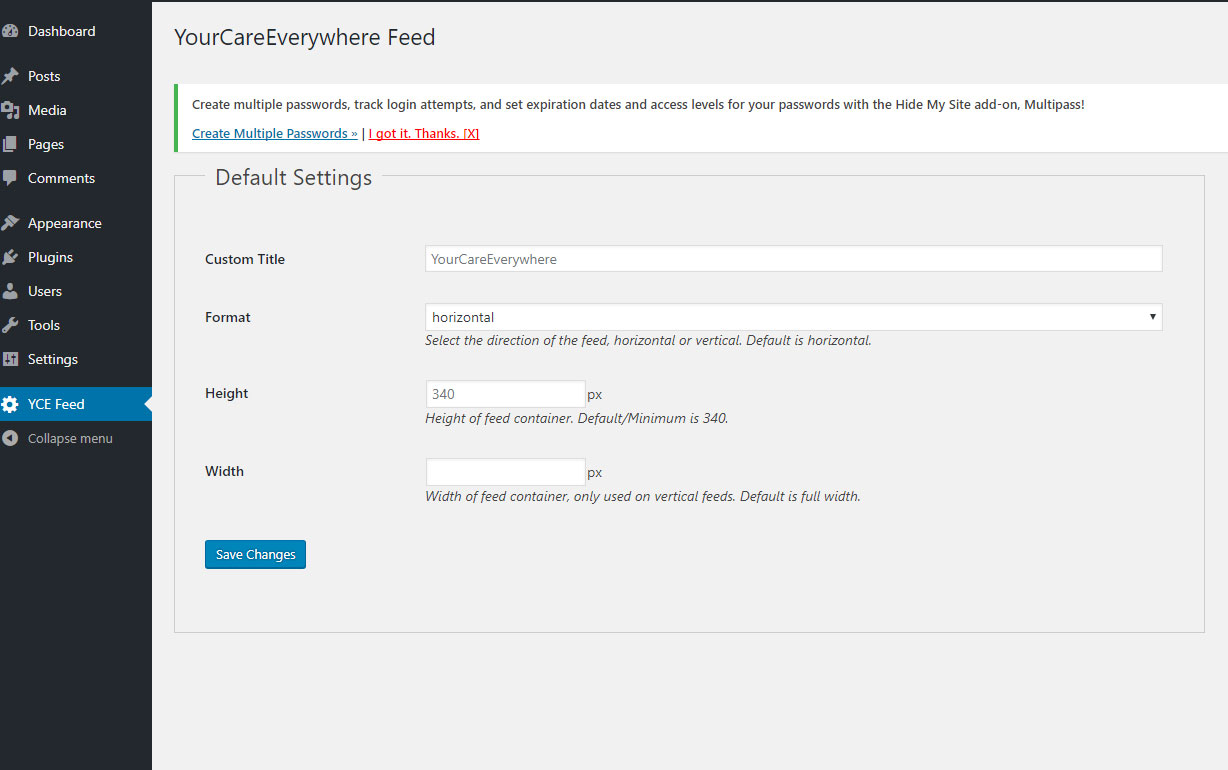Focus the Custom Title input field
The width and height of the screenshot is (1228, 770).
794,259
